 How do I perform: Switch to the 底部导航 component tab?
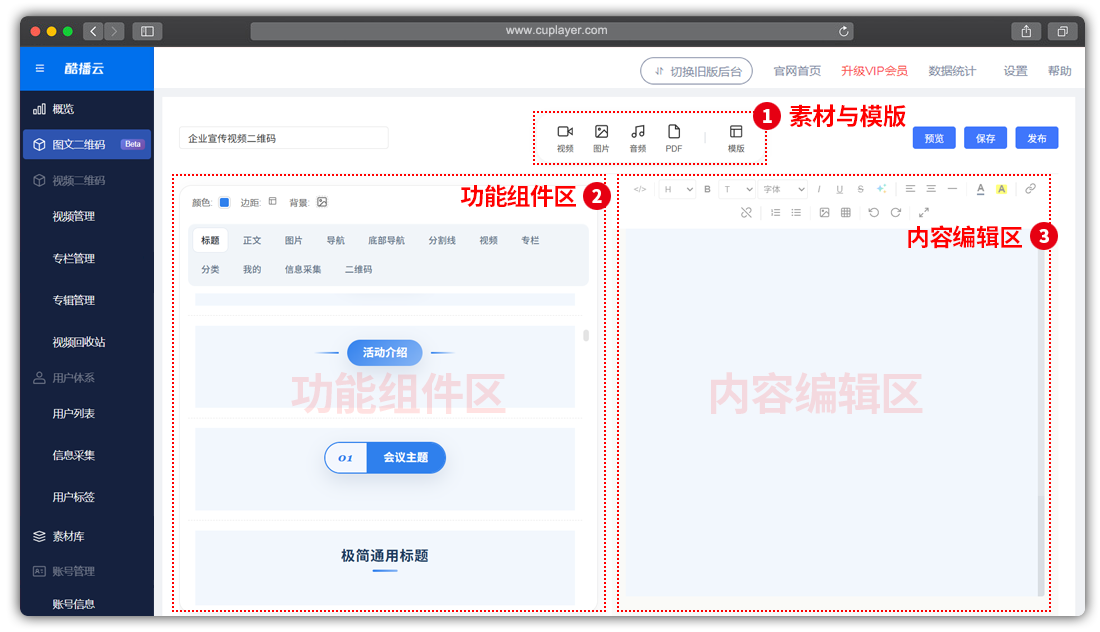pyautogui.click(x=386, y=241)
